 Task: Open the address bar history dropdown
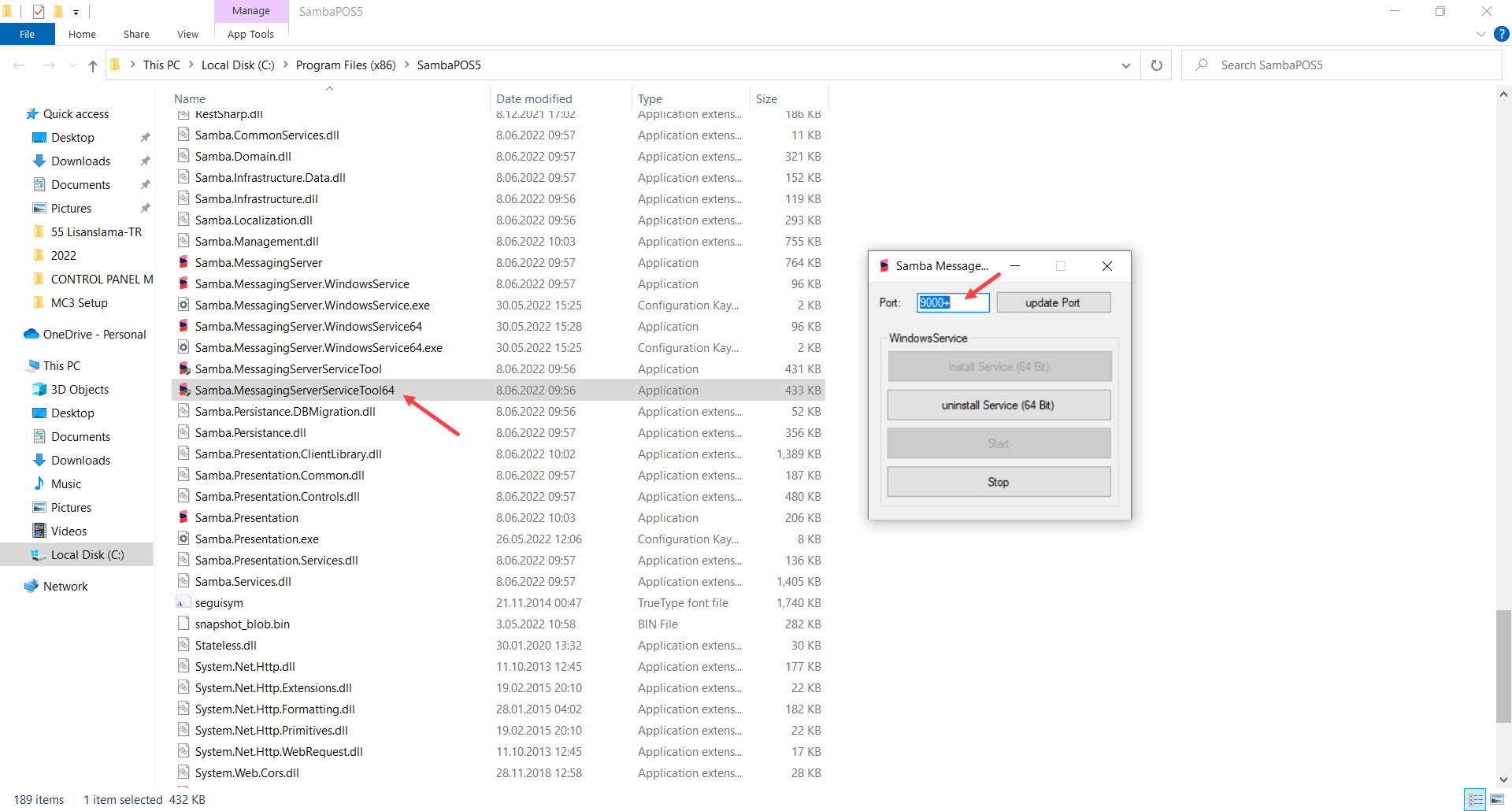tap(1125, 65)
